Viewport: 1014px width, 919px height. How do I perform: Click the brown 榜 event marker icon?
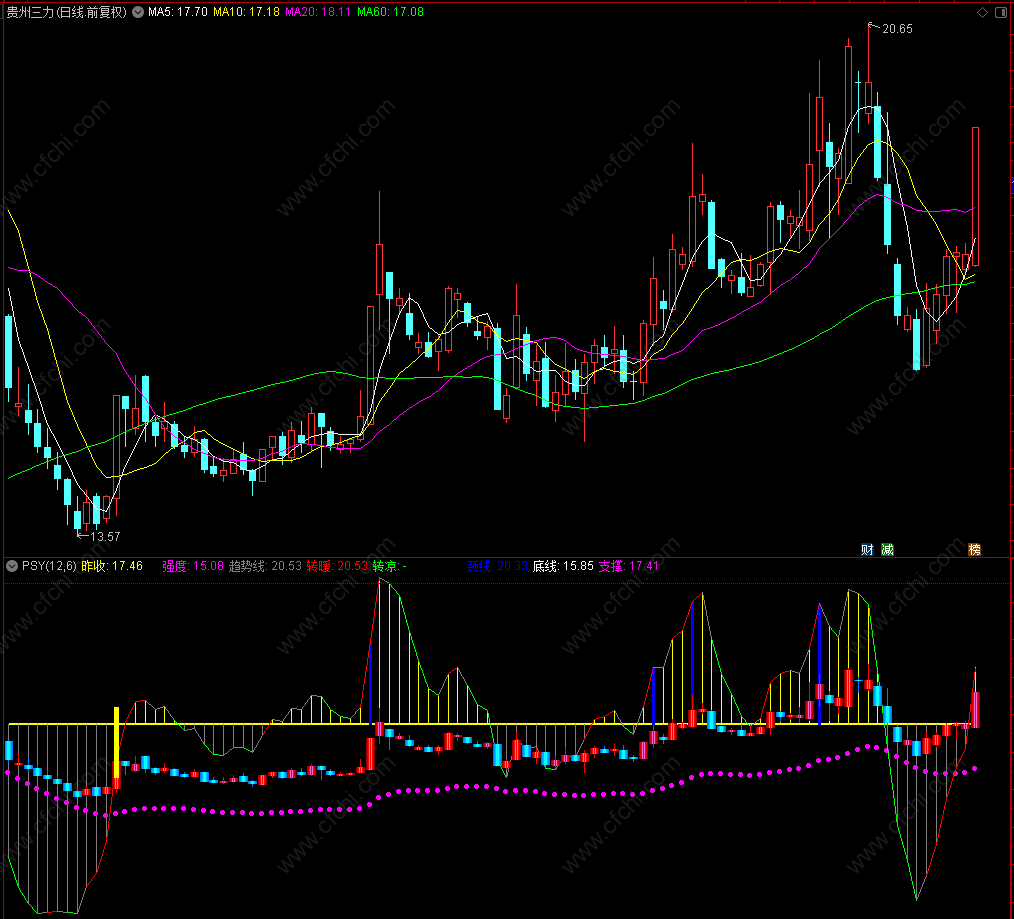975,550
